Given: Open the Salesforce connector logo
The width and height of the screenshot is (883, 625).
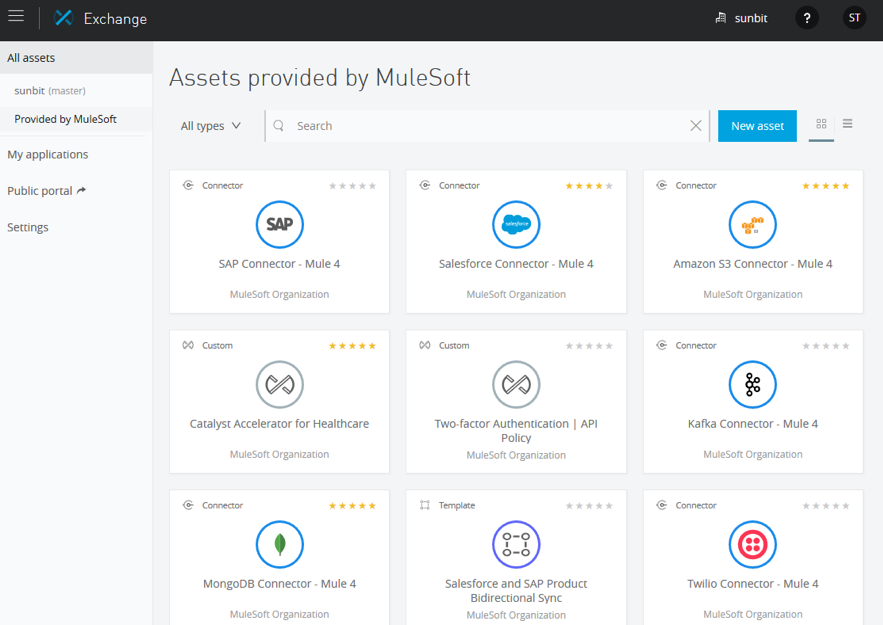Looking at the screenshot, I should (x=516, y=225).
